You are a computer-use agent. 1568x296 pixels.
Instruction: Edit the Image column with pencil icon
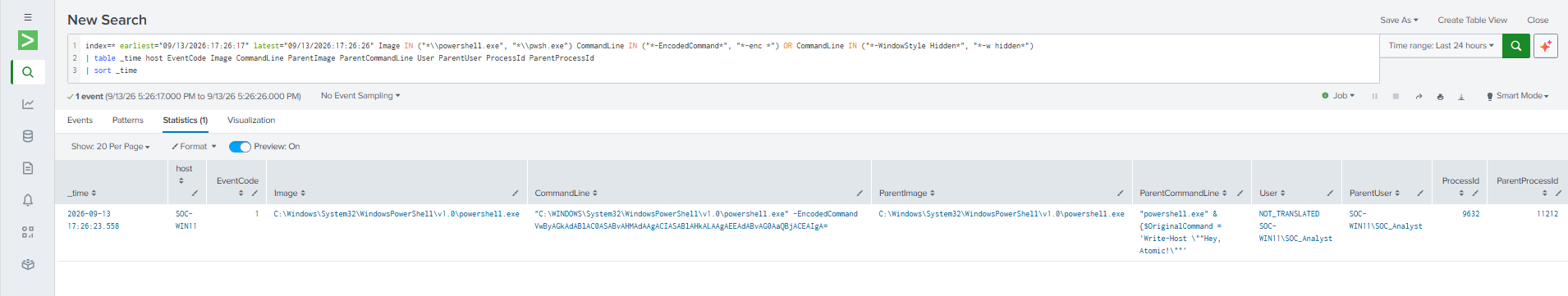point(515,194)
